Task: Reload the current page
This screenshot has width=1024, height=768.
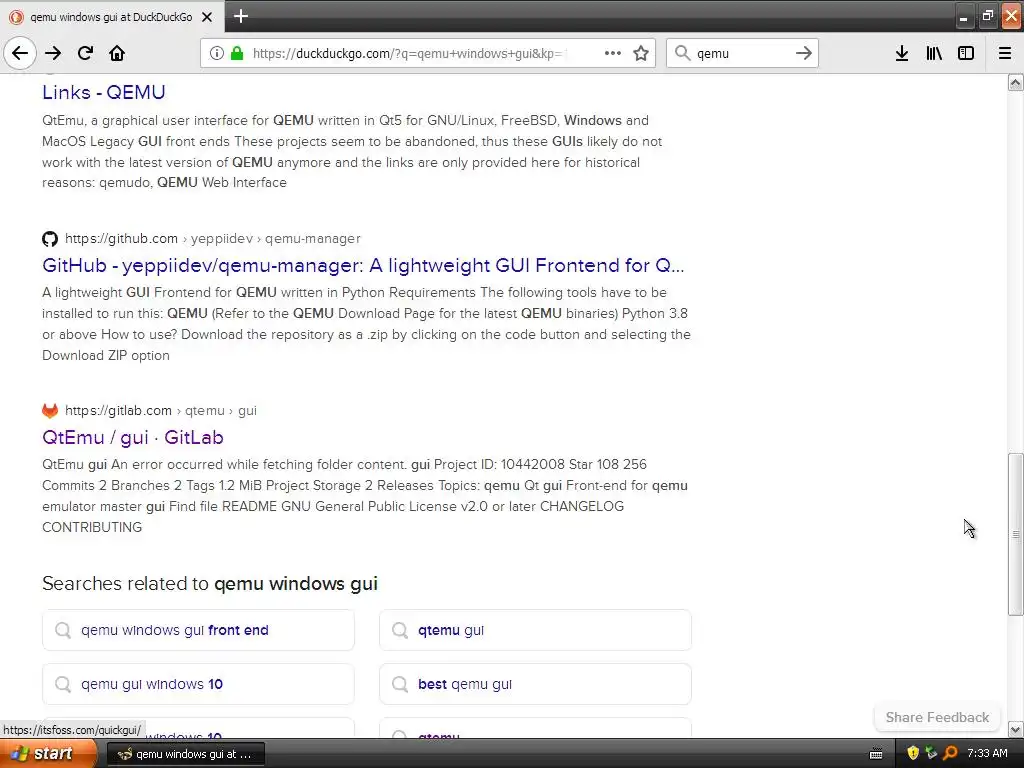Action: click(x=85, y=53)
